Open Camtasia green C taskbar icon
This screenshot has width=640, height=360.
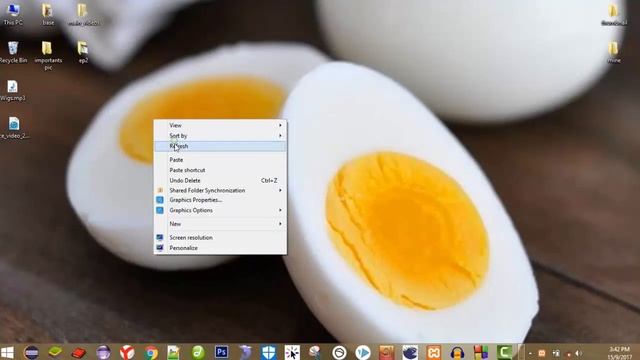(504, 352)
